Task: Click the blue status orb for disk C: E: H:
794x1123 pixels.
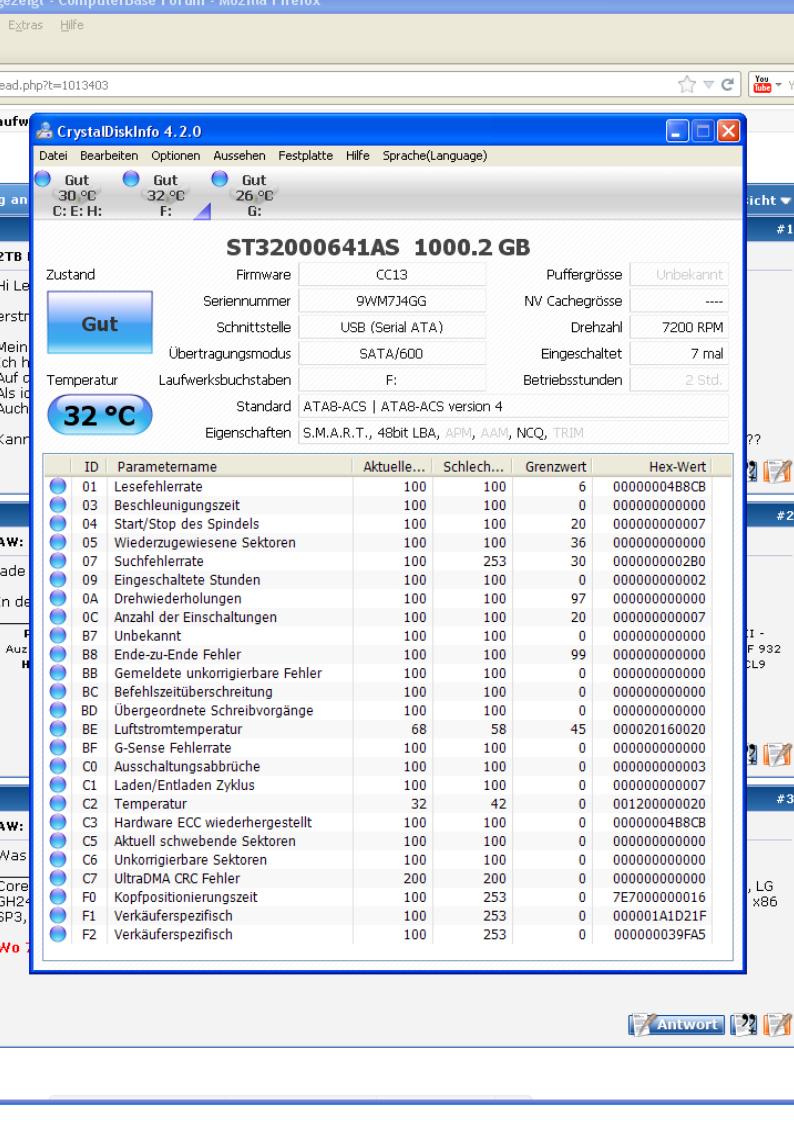Action: 42,178
